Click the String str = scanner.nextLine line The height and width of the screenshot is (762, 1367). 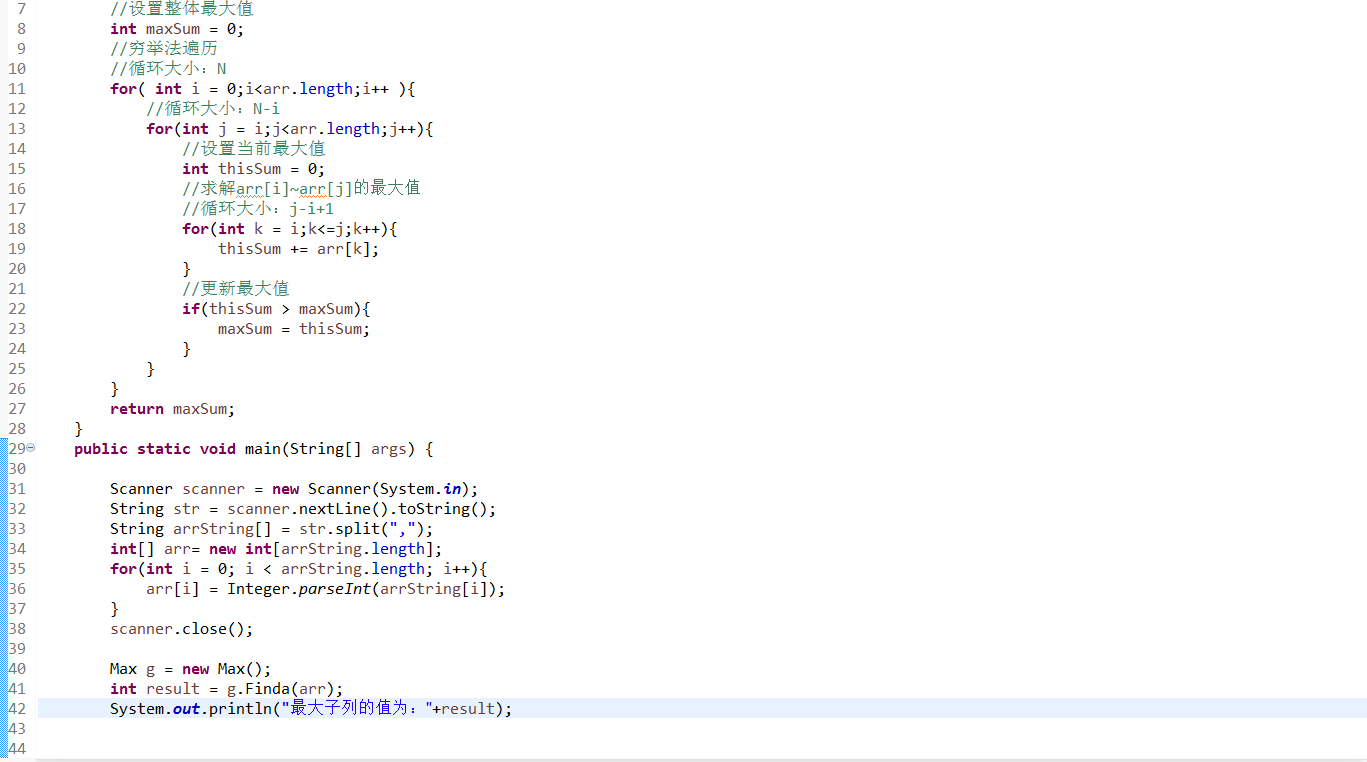[x=303, y=509]
